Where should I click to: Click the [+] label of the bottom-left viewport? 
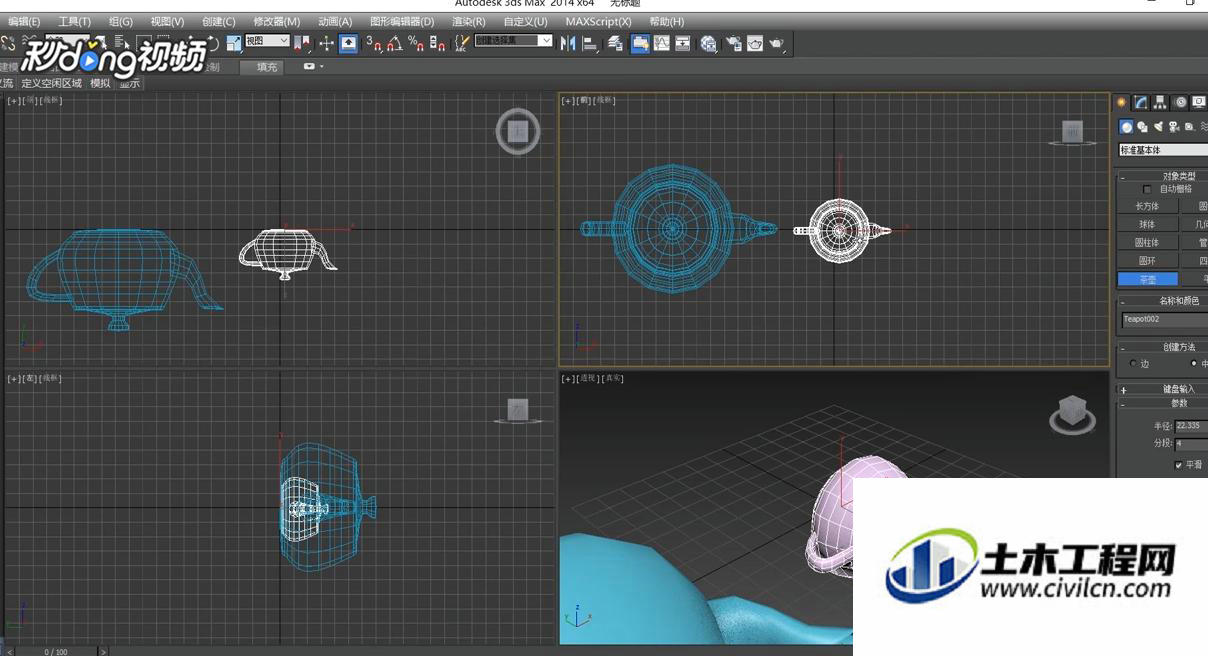click(14, 378)
